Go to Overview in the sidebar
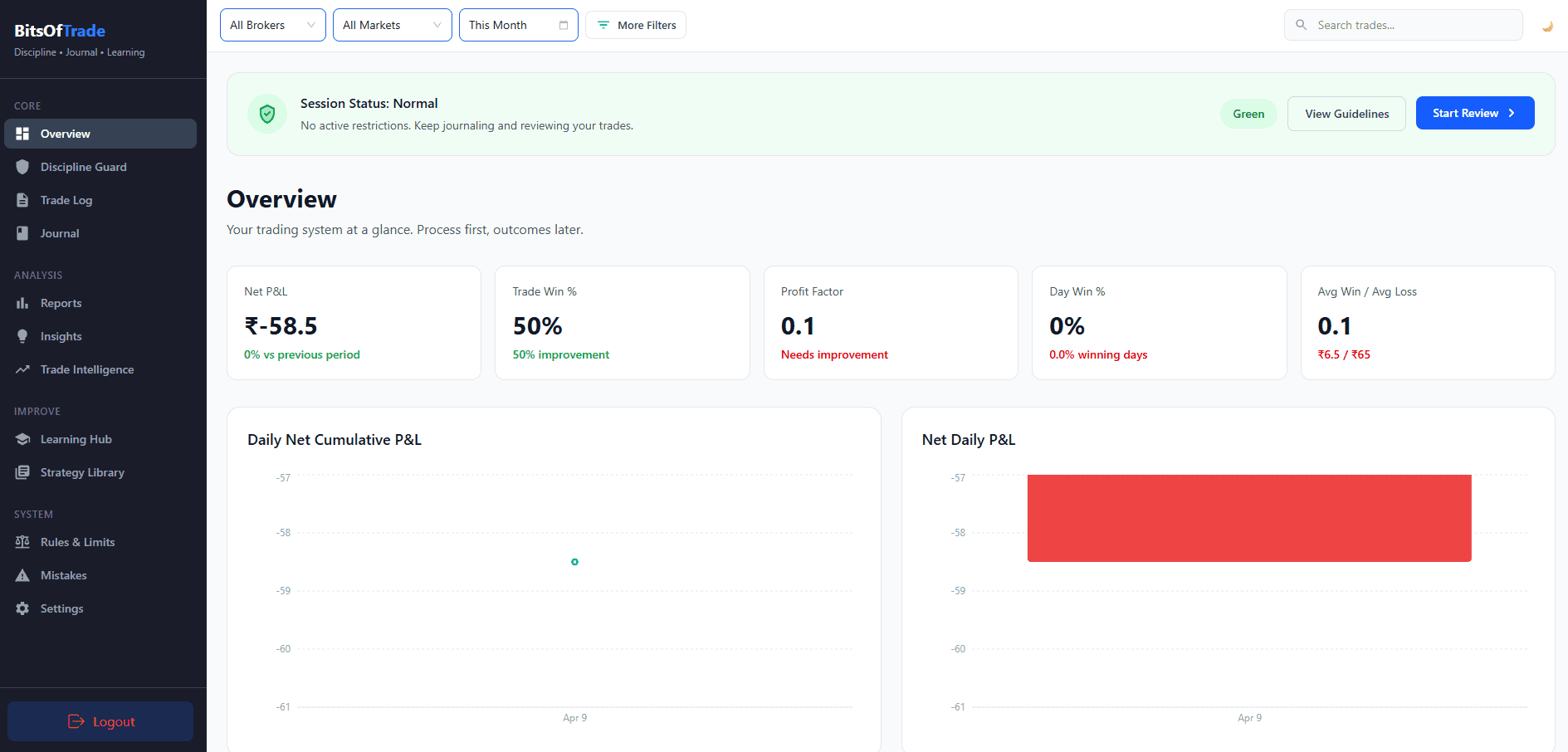The height and width of the screenshot is (752, 1568). click(x=100, y=134)
